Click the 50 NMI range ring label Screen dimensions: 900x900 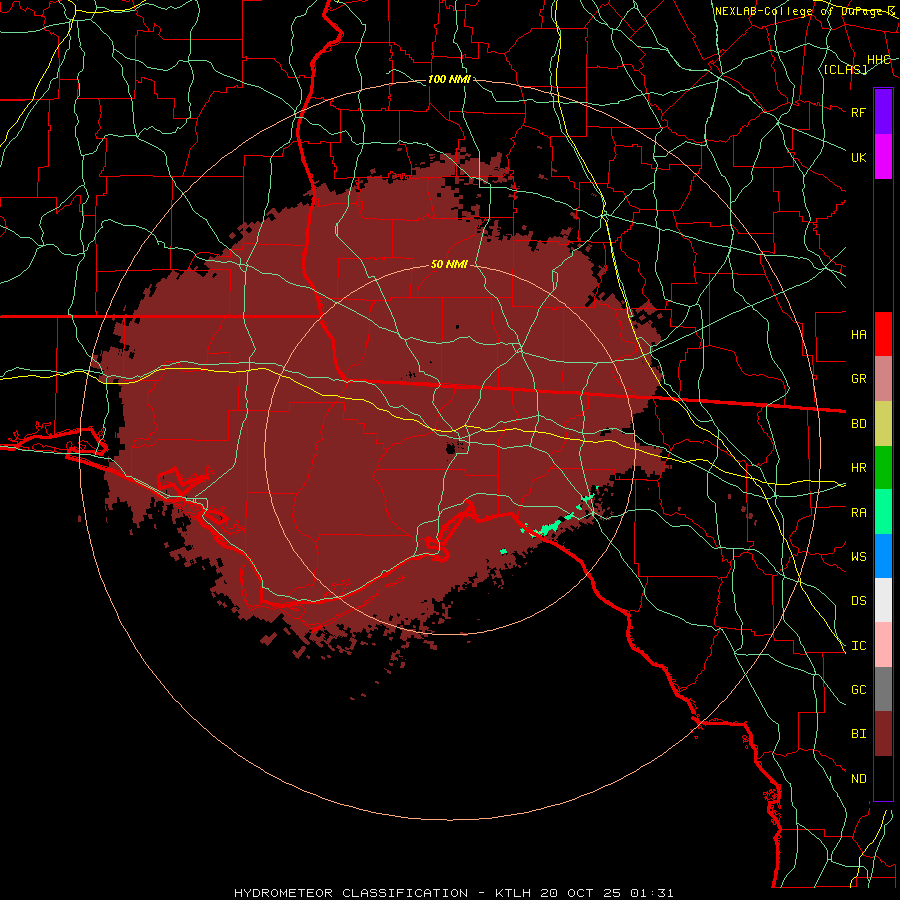(449, 264)
